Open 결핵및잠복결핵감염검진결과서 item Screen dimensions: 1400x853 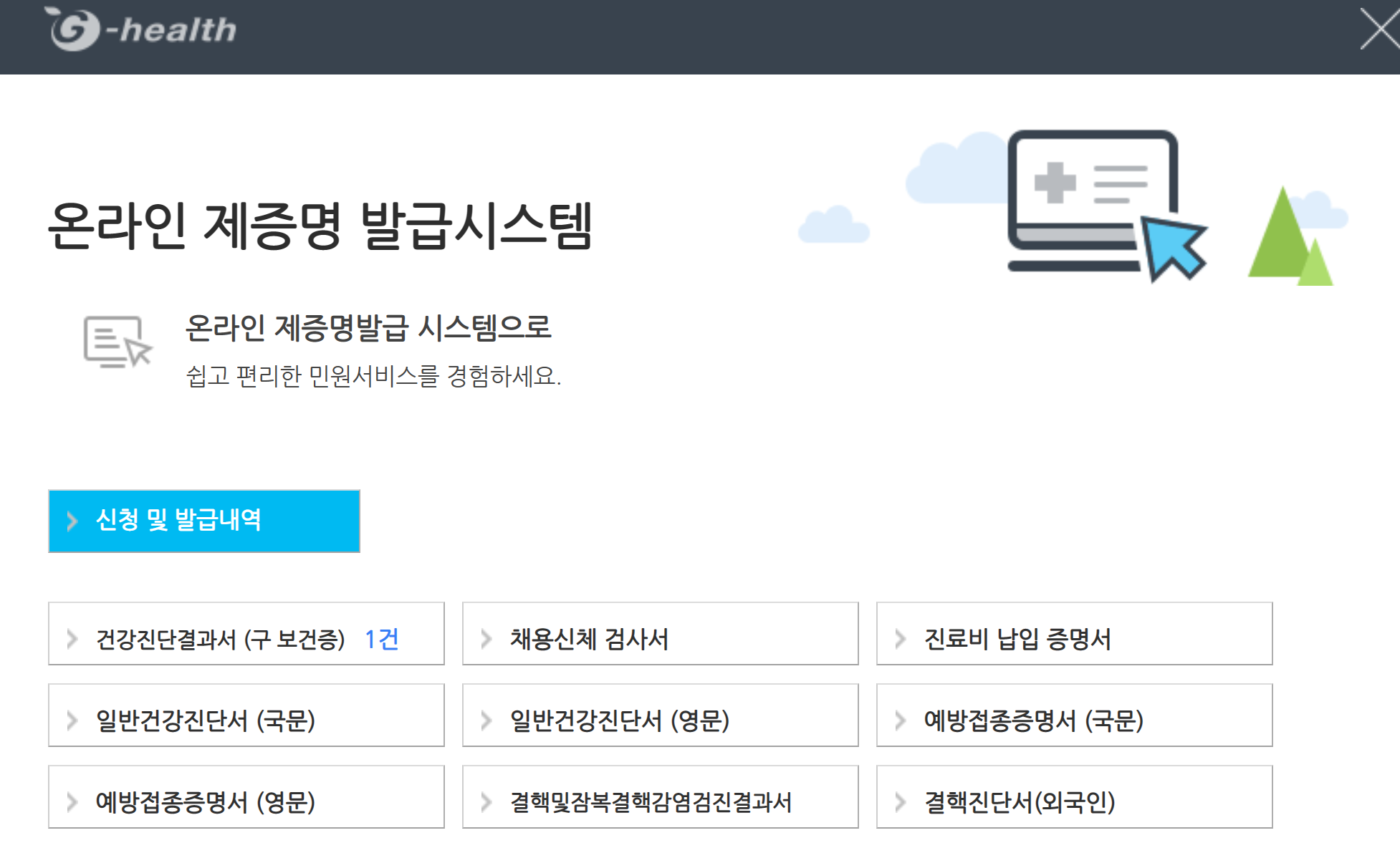651,801
